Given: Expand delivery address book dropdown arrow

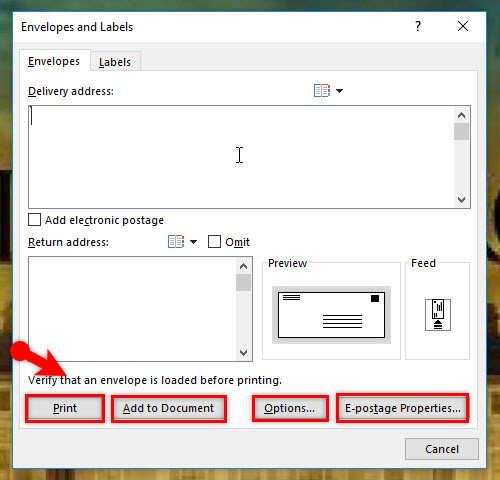Looking at the screenshot, I should pyautogui.click(x=339, y=91).
